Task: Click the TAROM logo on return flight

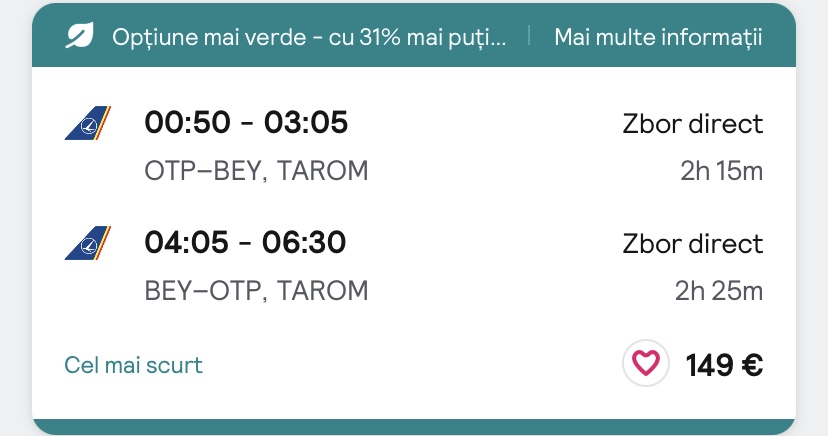Action: pyautogui.click(x=88, y=243)
